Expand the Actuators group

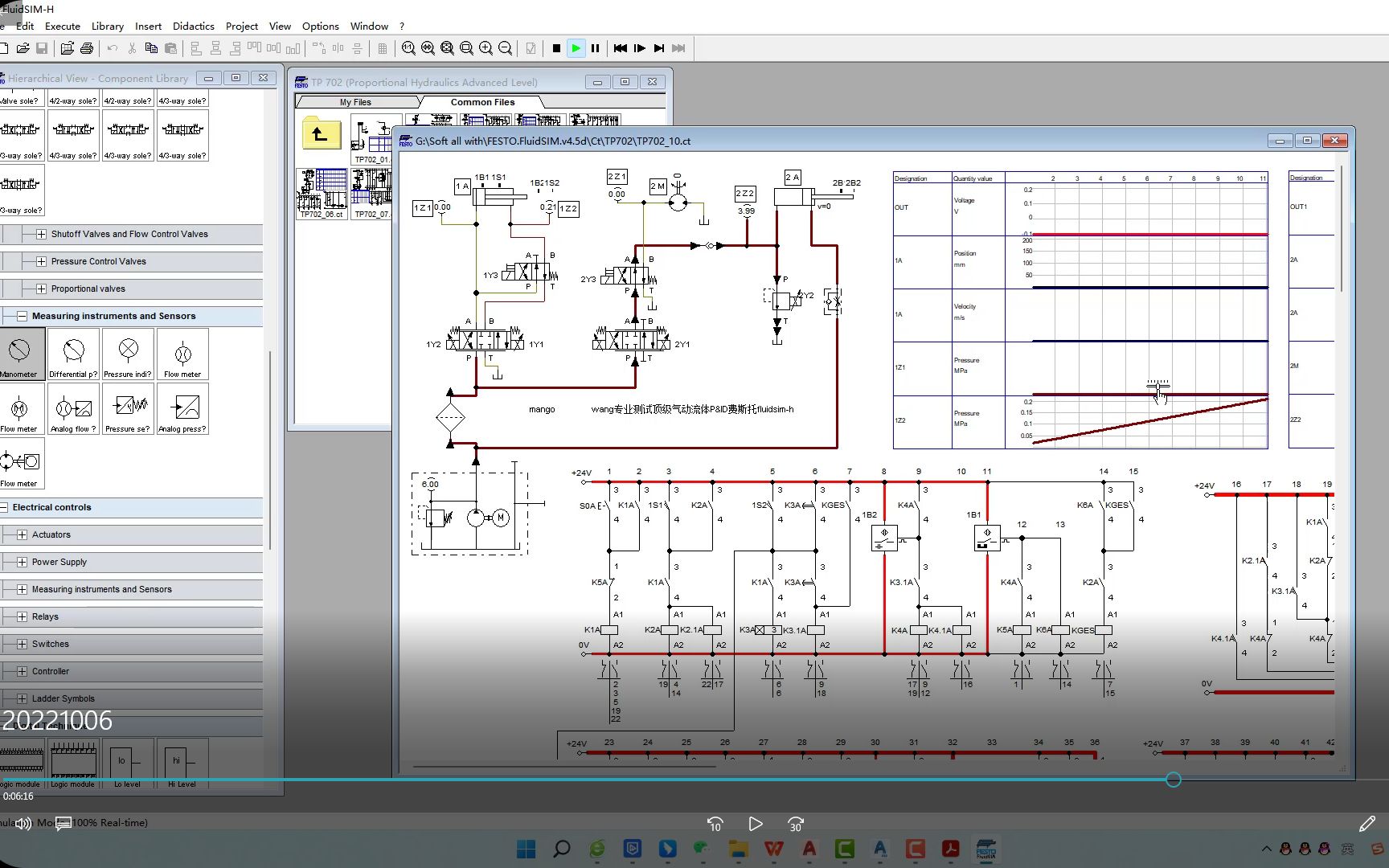coord(22,534)
